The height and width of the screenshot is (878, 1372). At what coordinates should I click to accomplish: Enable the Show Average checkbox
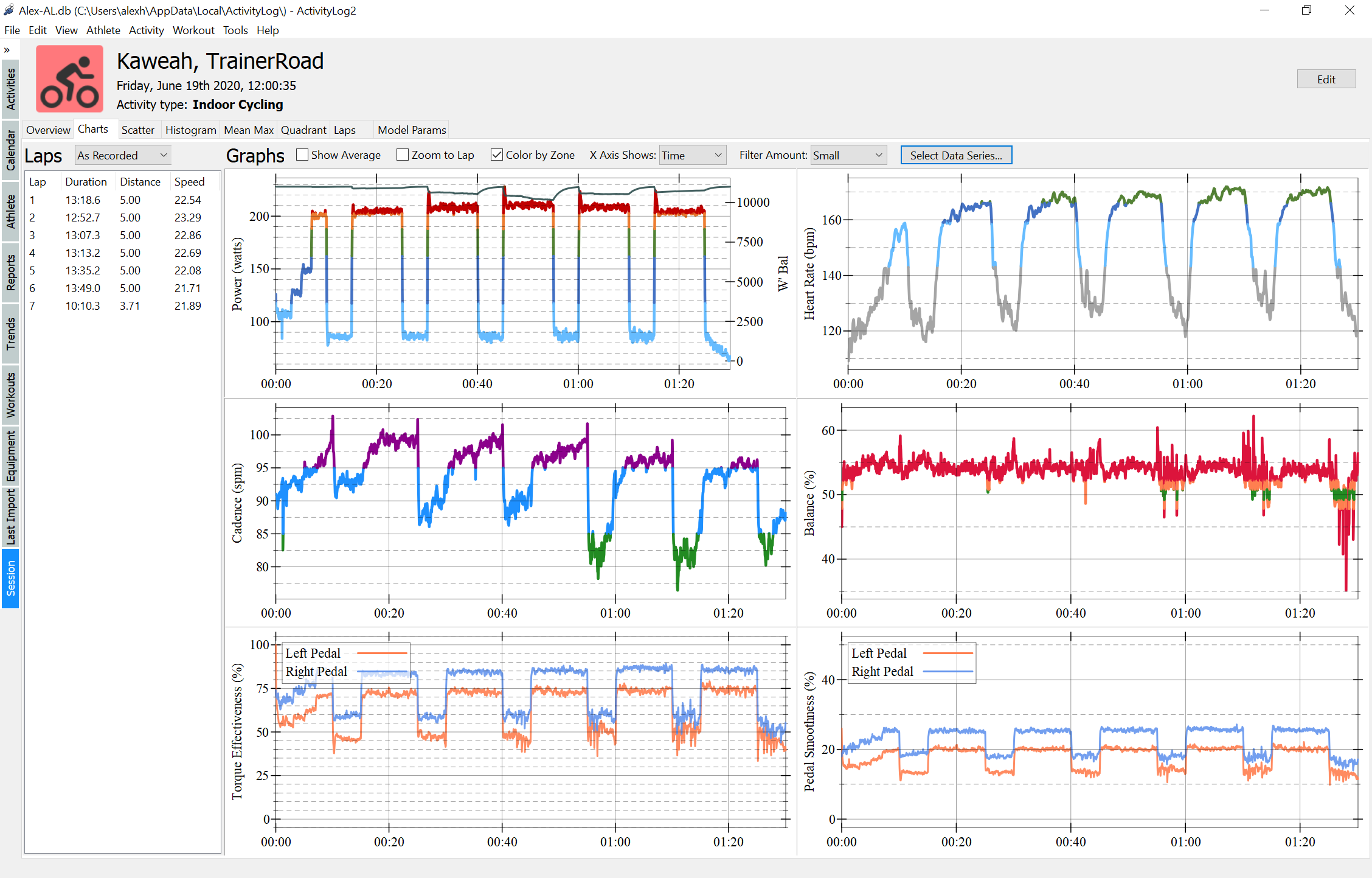(x=302, y=155)
